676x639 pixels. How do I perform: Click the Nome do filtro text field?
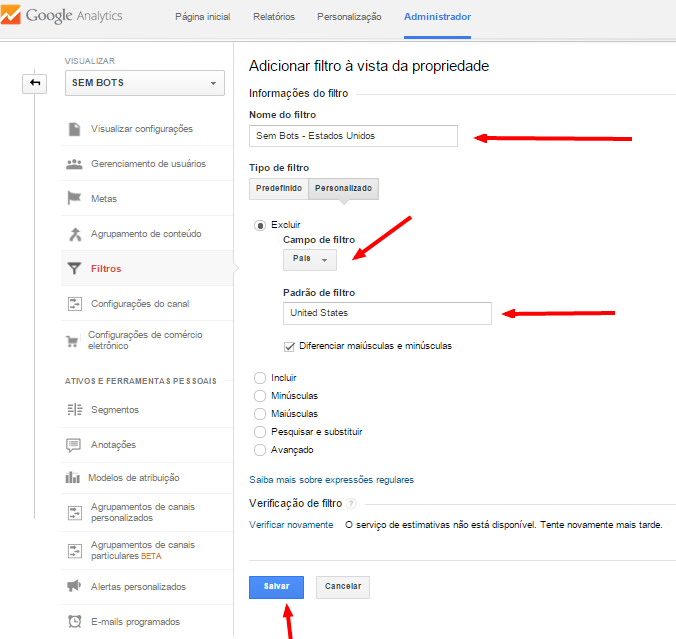pos(353,136)
